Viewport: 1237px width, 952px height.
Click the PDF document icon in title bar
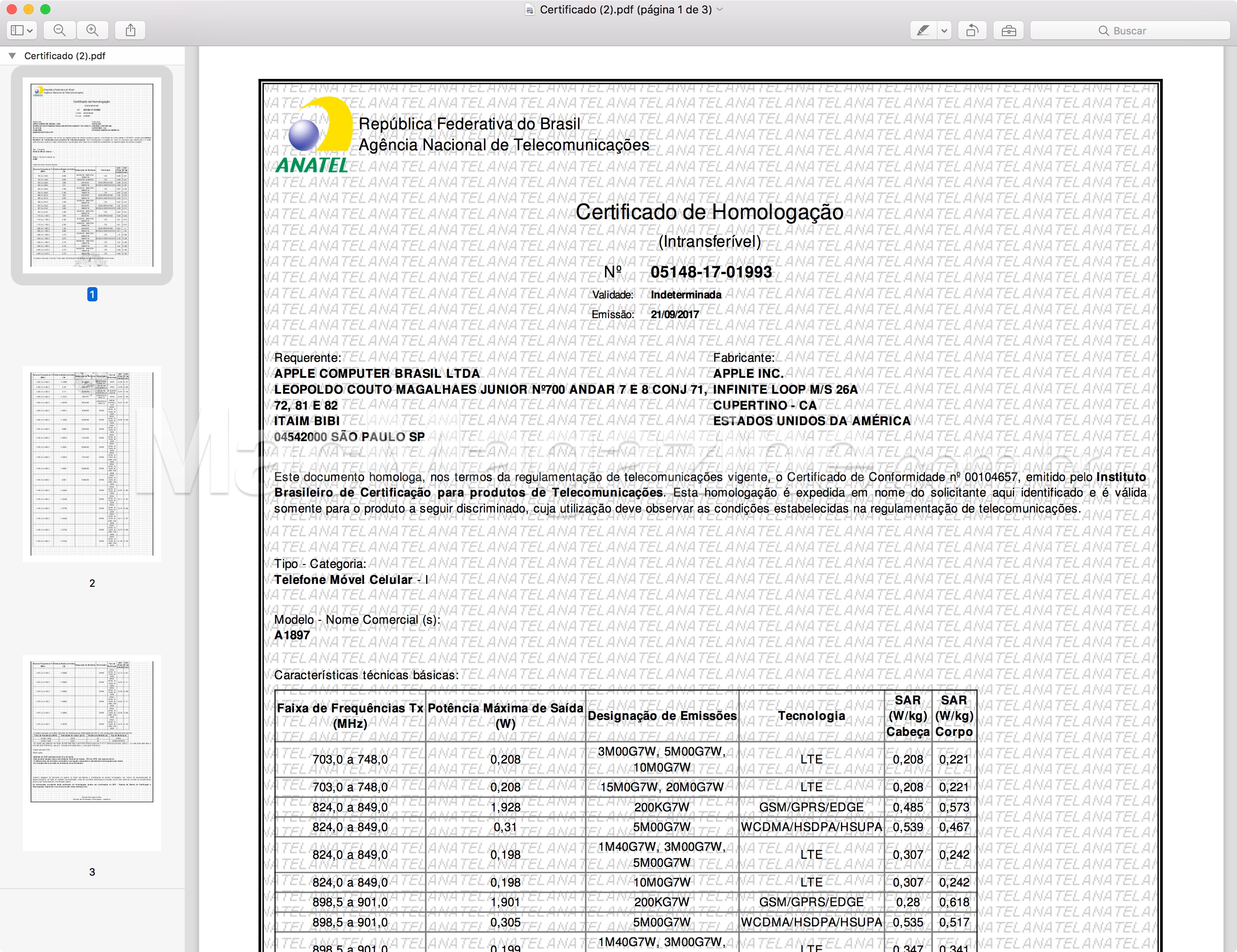click(x=529, y=10)
